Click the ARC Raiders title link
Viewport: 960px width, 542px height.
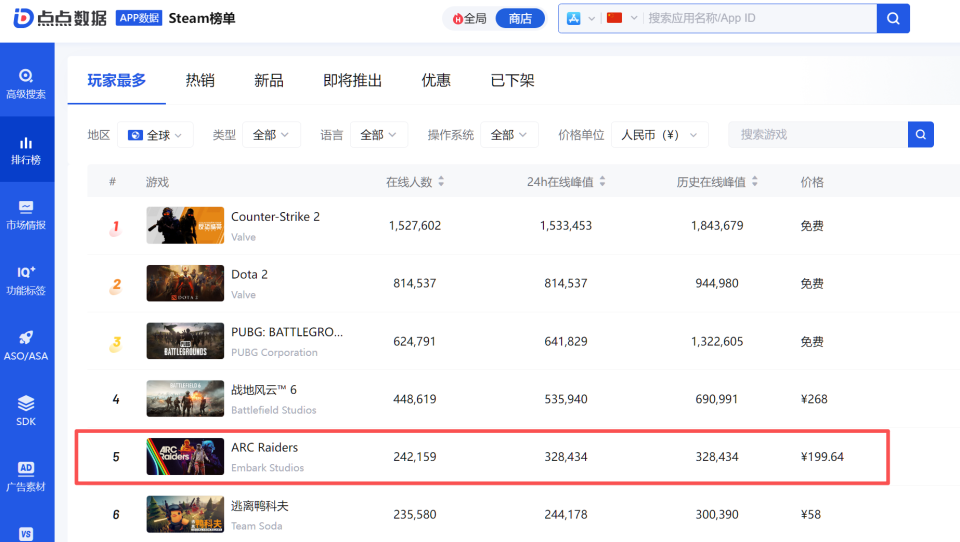[x=264, y=447]
